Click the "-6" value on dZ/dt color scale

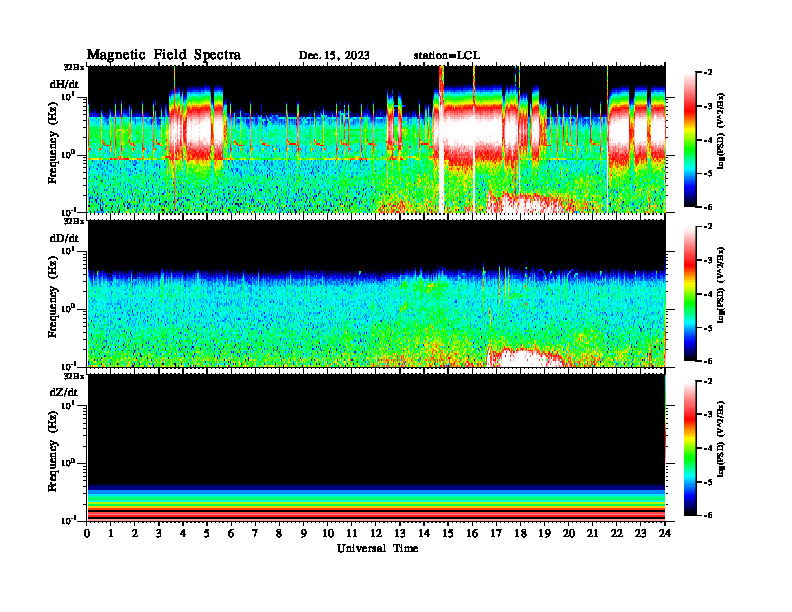707,515
